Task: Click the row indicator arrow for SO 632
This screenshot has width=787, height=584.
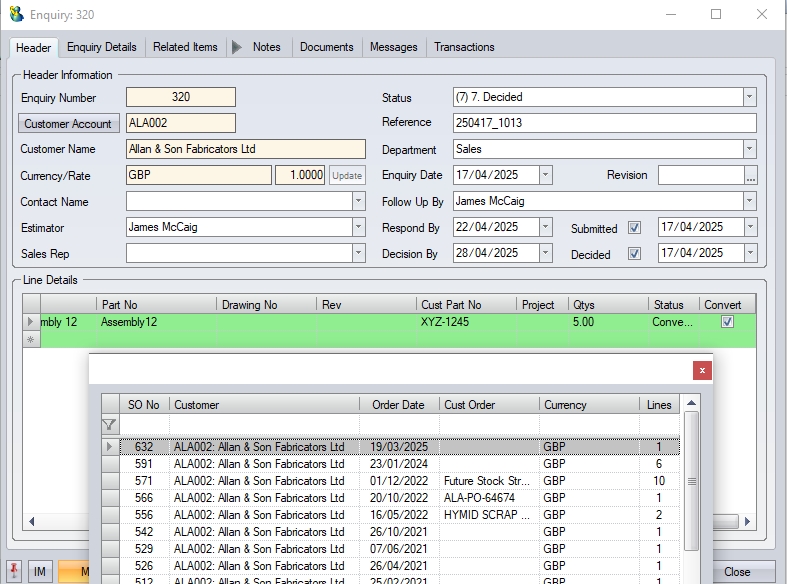Action: (110, 447)
